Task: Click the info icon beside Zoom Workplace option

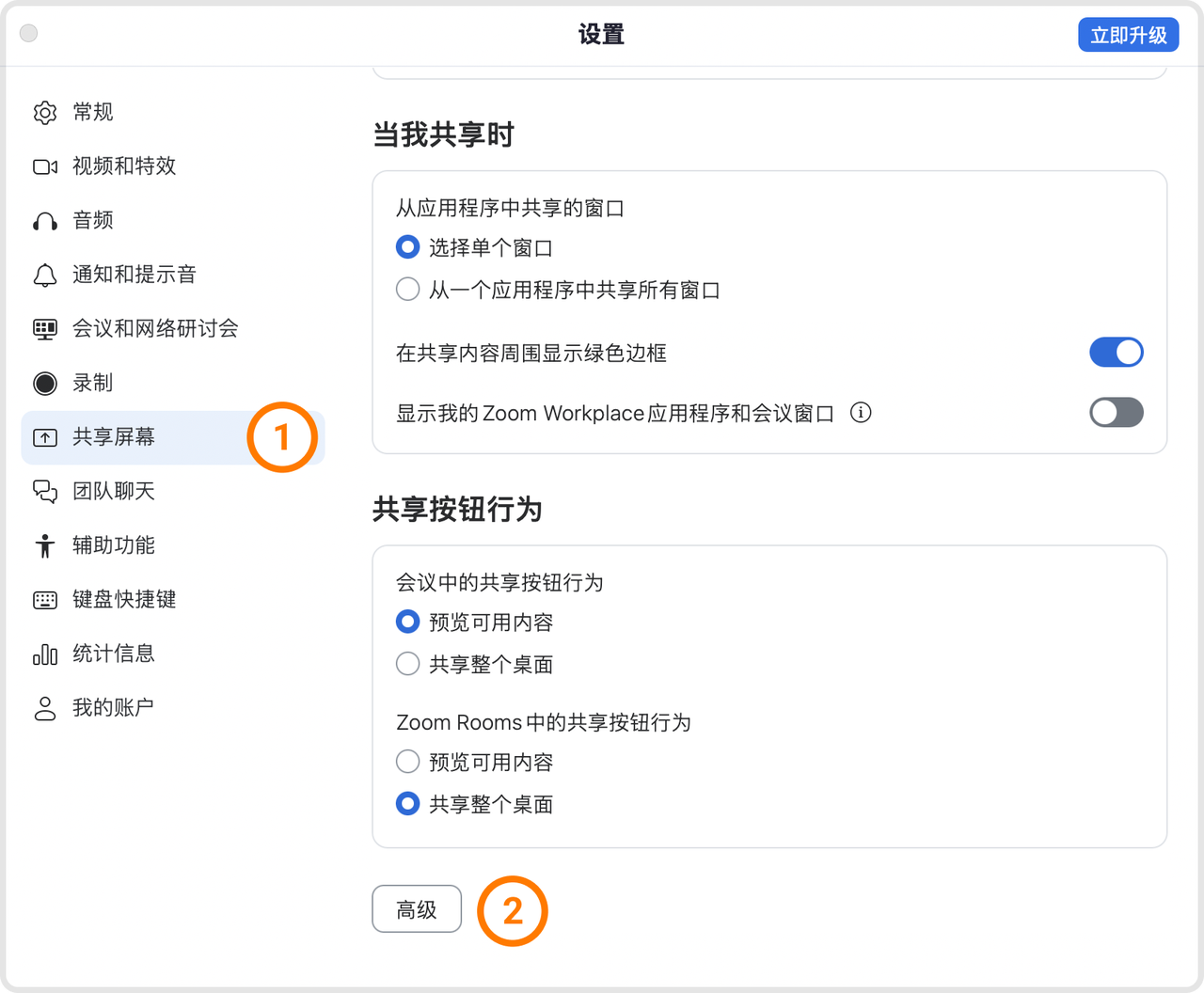Action: (x=861, y=413)
